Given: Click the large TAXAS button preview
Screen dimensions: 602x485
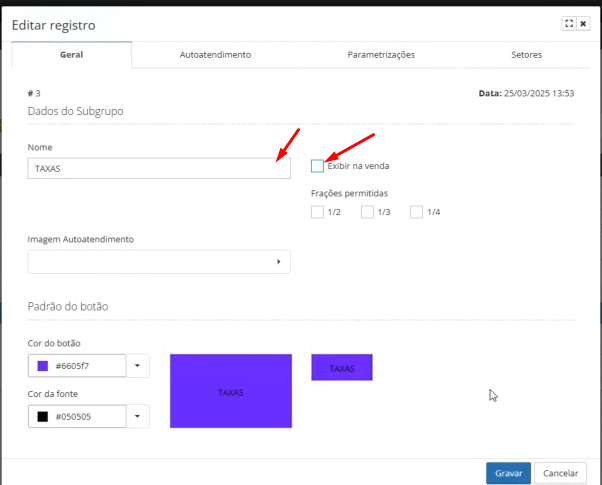Looking at the screenshot, I should [x=231, y=391].
